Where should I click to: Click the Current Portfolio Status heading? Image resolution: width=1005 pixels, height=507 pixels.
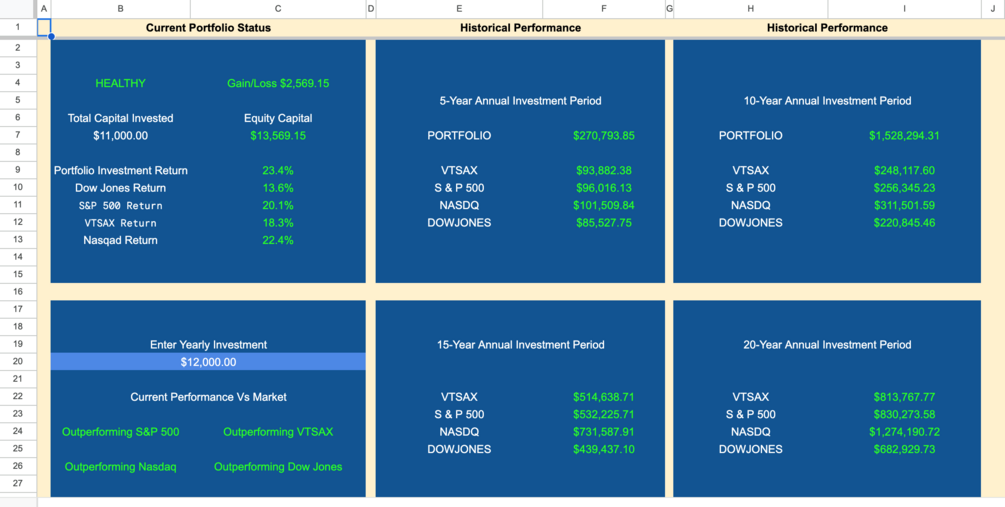tap(208, 28)
